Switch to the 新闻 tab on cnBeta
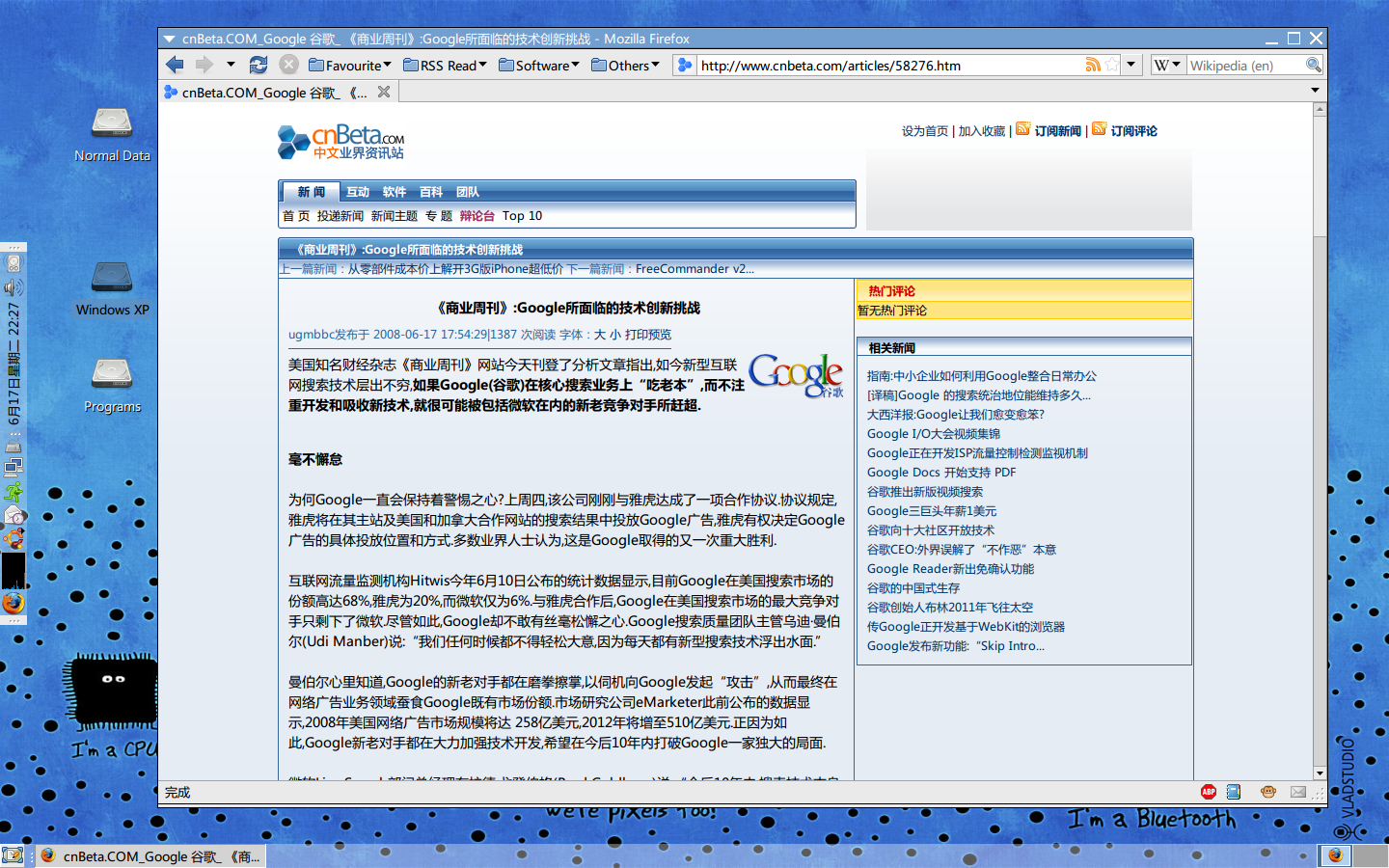This screenshot has width=1389, height=868. click(x=311, y=192)
